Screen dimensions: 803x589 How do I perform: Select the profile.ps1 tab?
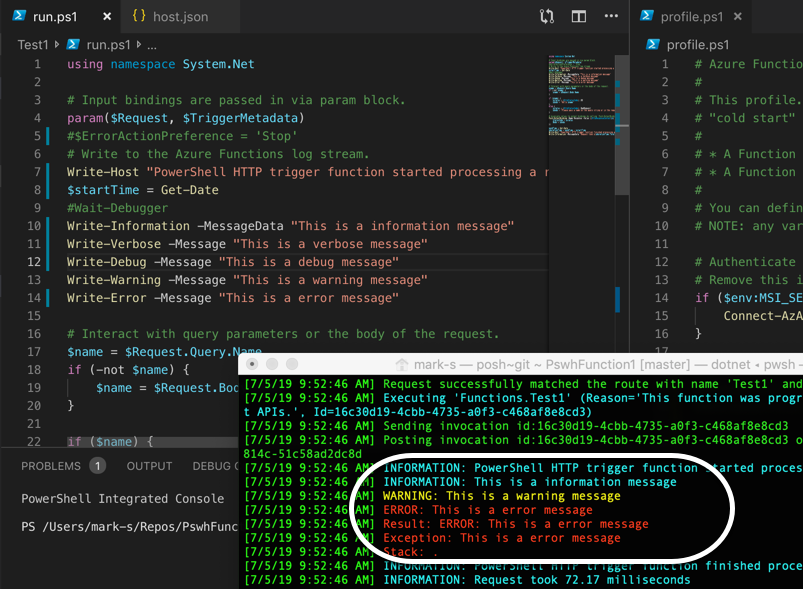point(691,16)
